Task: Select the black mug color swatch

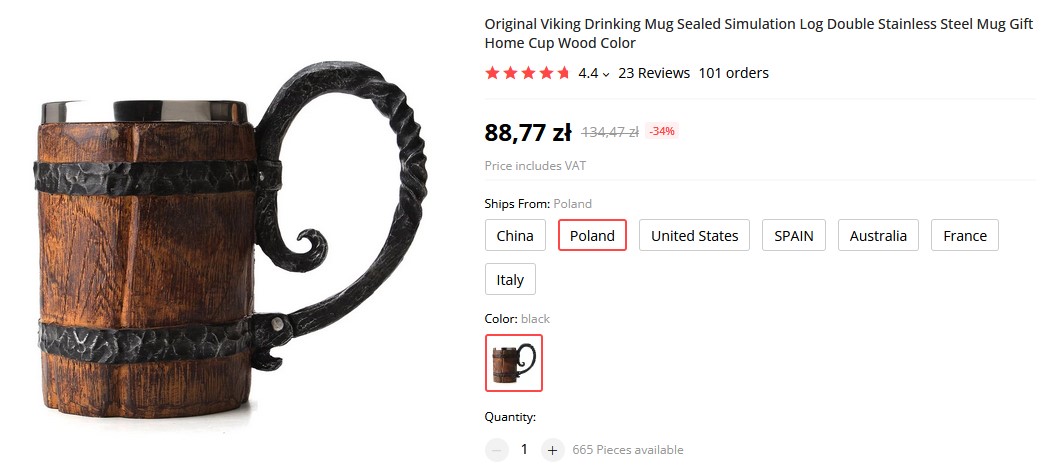Action: coord(513,363)
